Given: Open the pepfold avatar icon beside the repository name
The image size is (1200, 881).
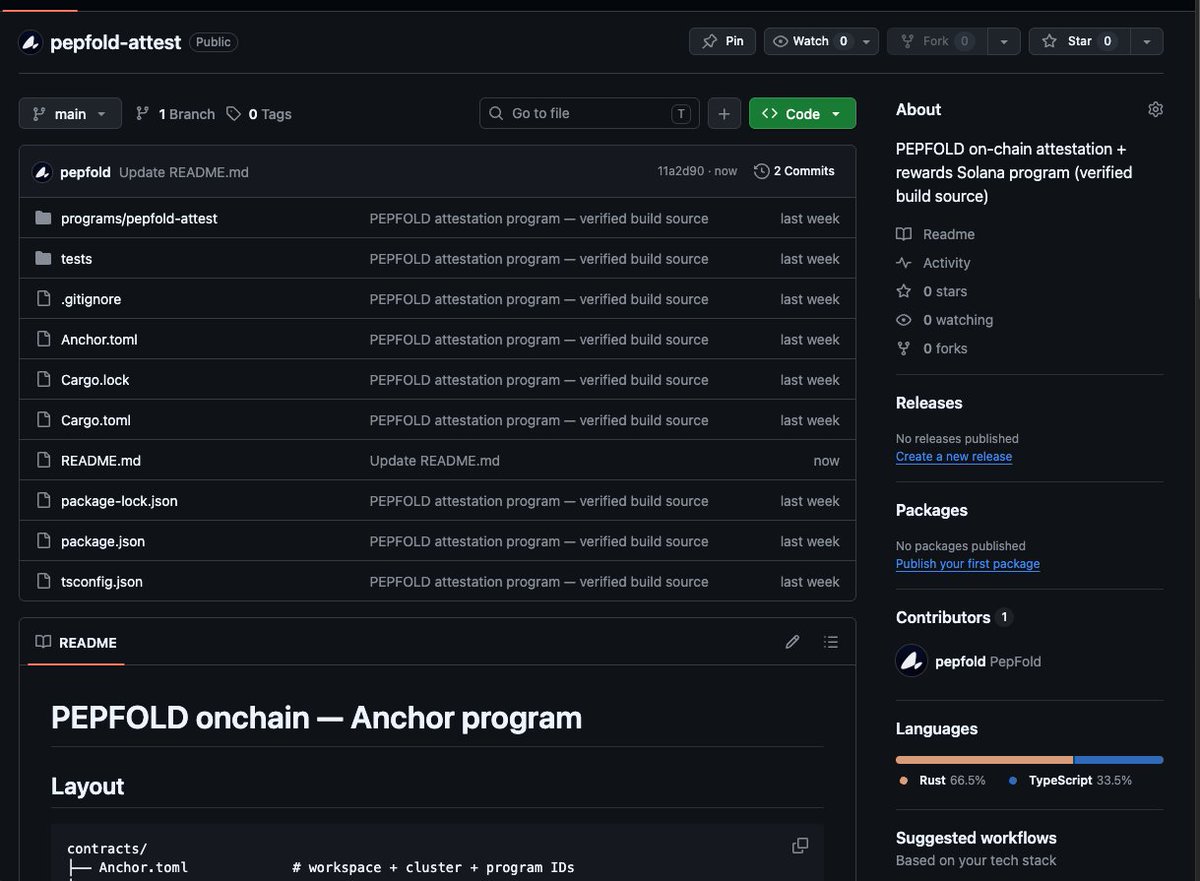Looking at the screenshot, I should [31, 42].
